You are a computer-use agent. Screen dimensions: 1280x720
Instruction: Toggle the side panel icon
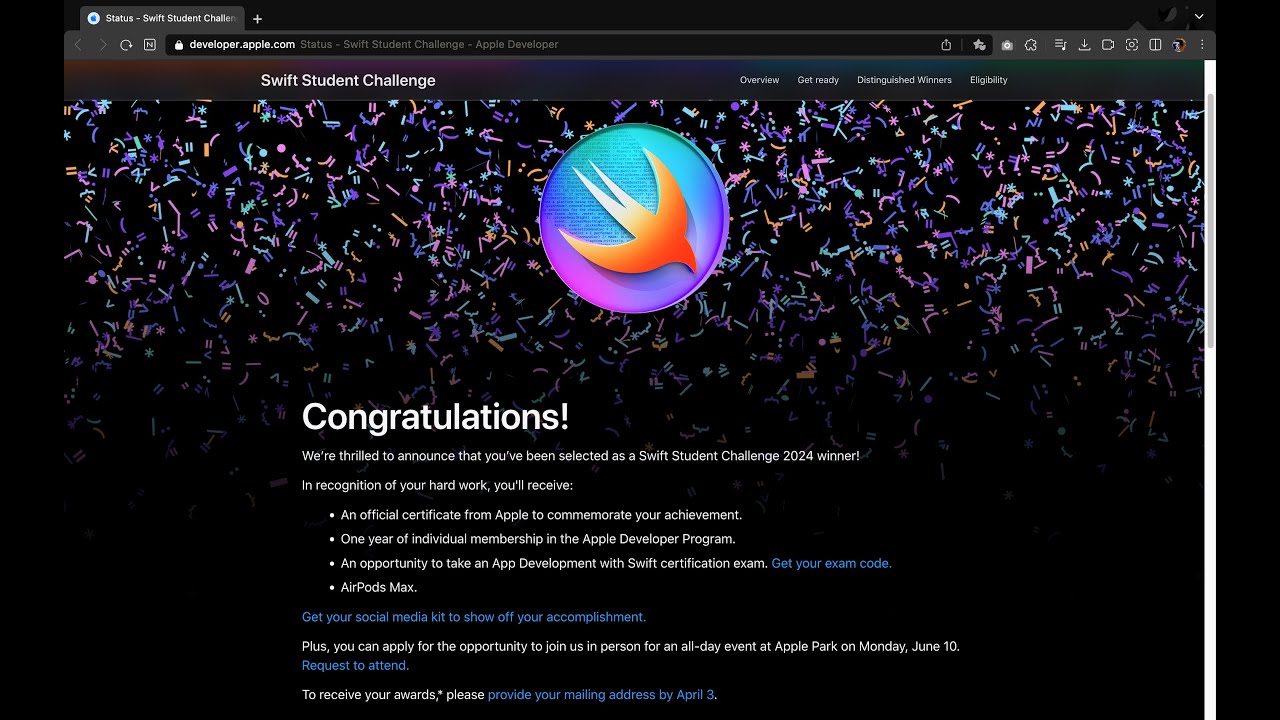(x=1155, y=45)
